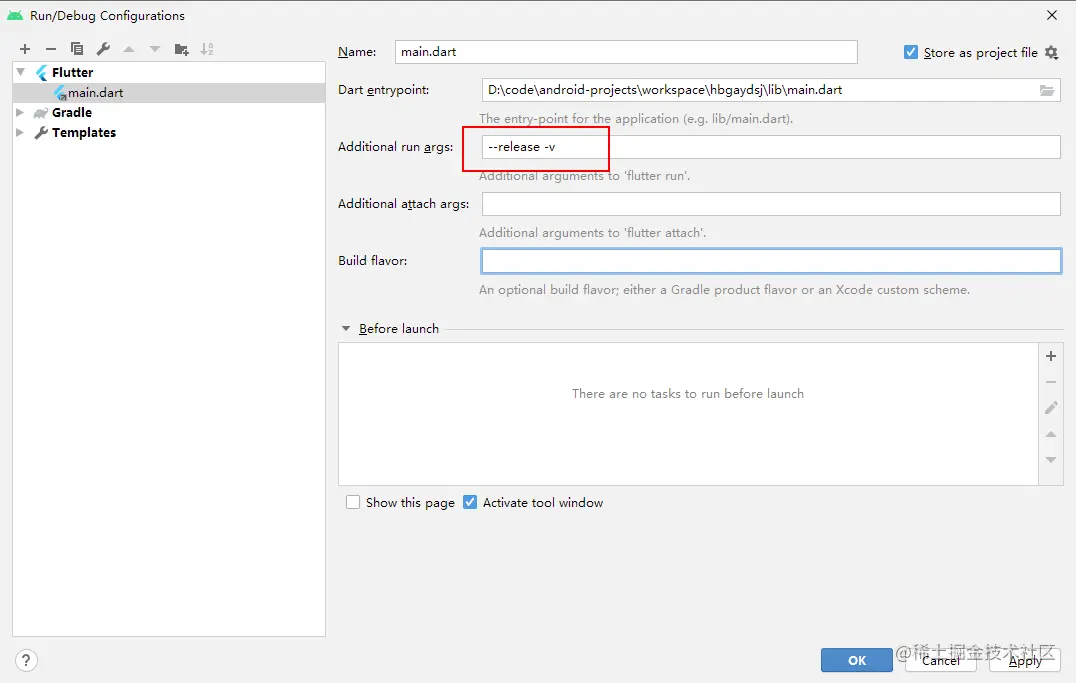Click 'There are no tasks to run before launch' text
Image resolution: width=1076 pixels, height=683 pixels.
(x=688, y=394)
